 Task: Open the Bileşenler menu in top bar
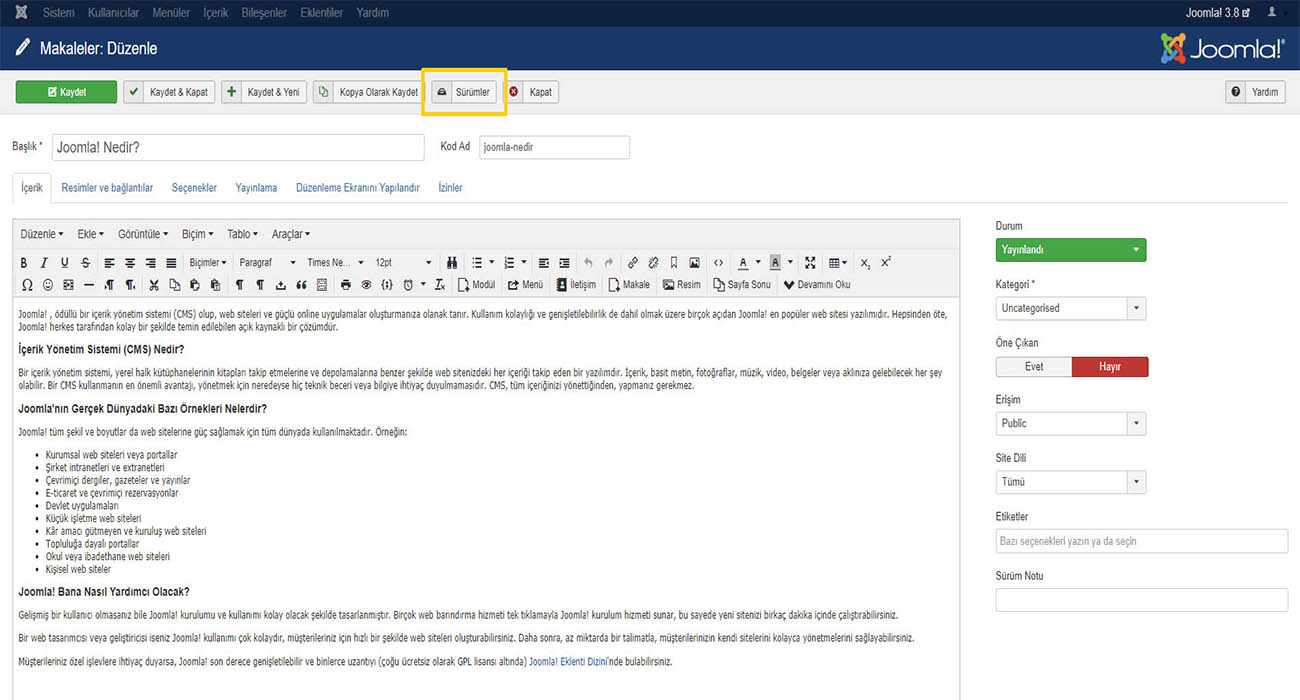point(264,13)
